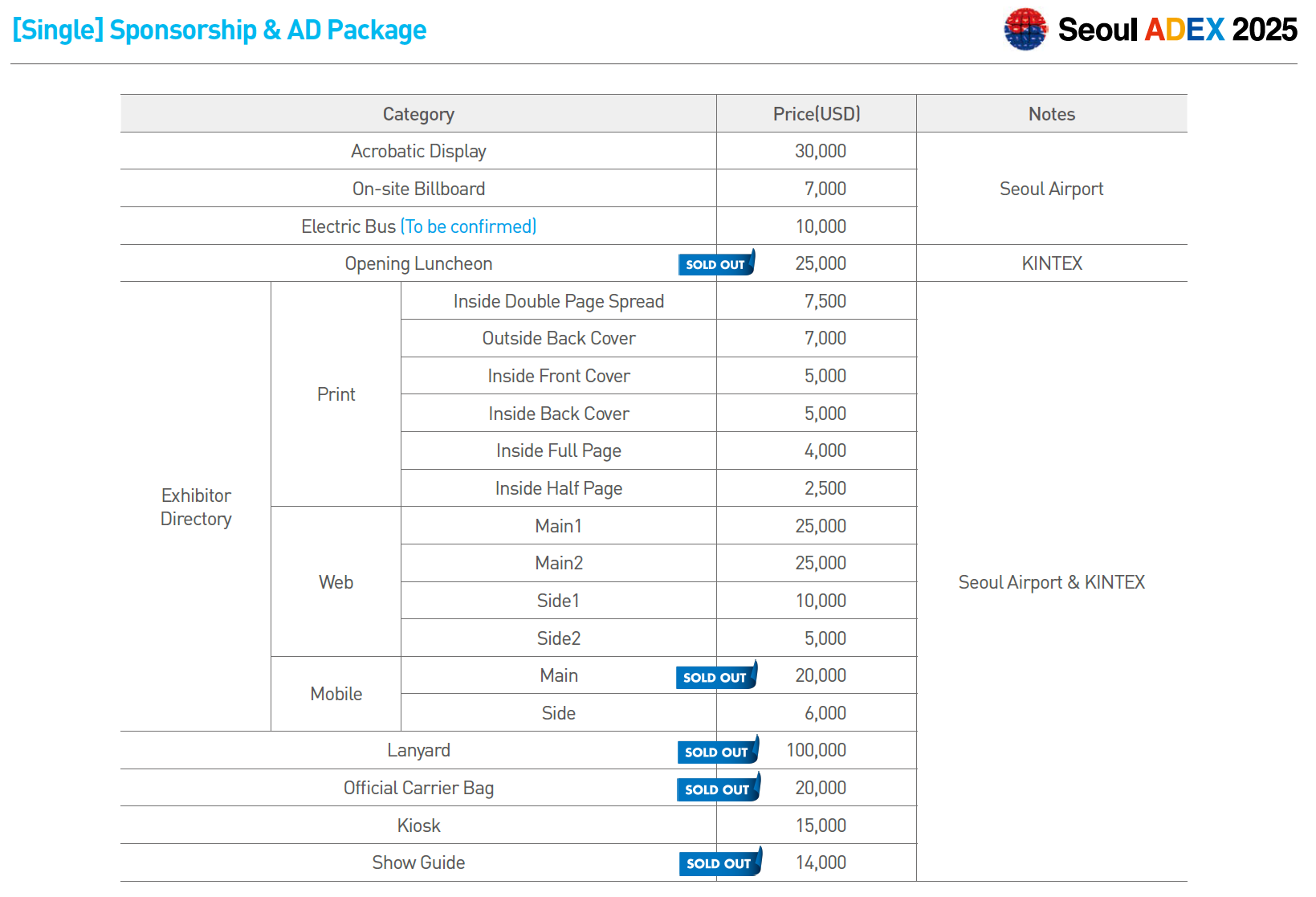This screenshot has height=897, width=1316.
Task: Click the Kiosk price of 15,000
Action: tap(820, 826)
